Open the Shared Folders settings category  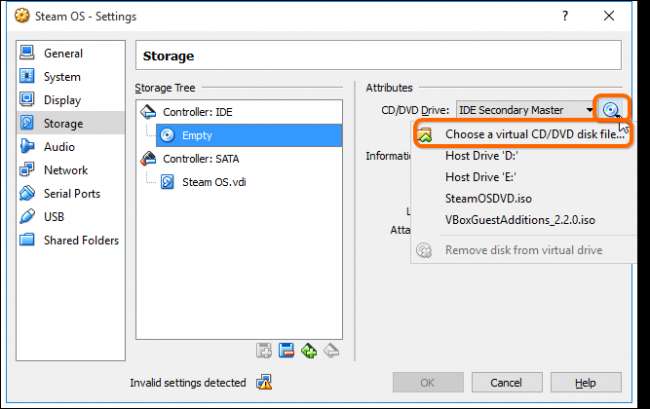click(80, 240)
